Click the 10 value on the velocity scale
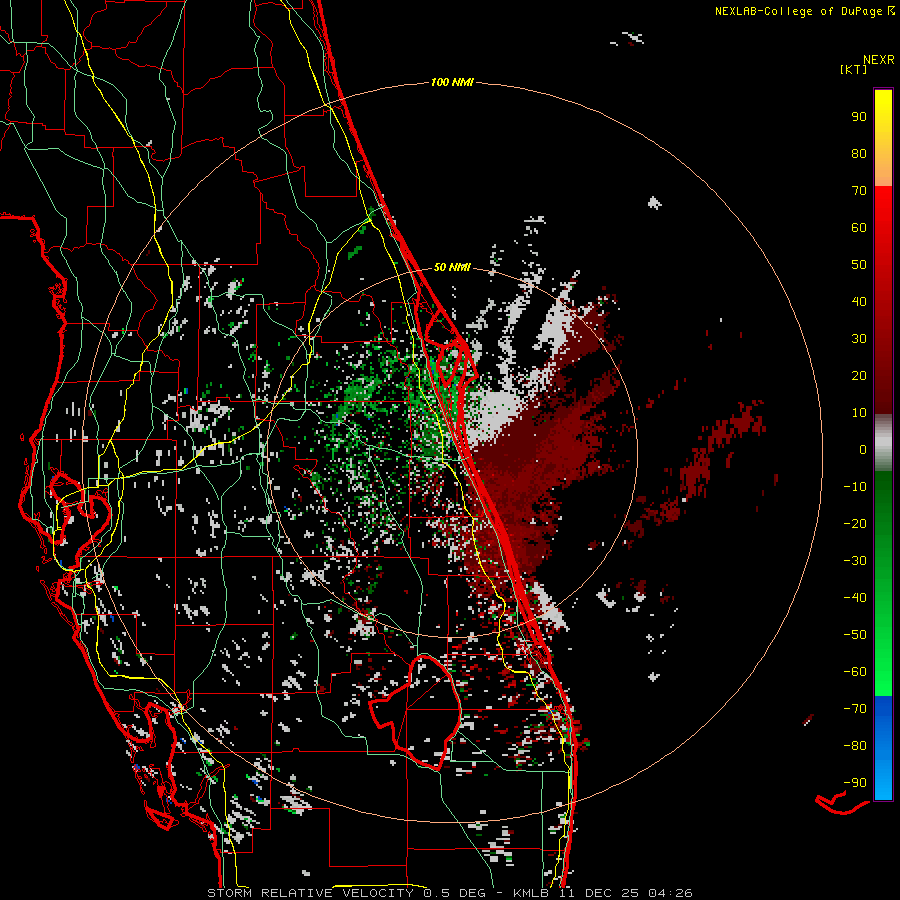 pos(859,413)
